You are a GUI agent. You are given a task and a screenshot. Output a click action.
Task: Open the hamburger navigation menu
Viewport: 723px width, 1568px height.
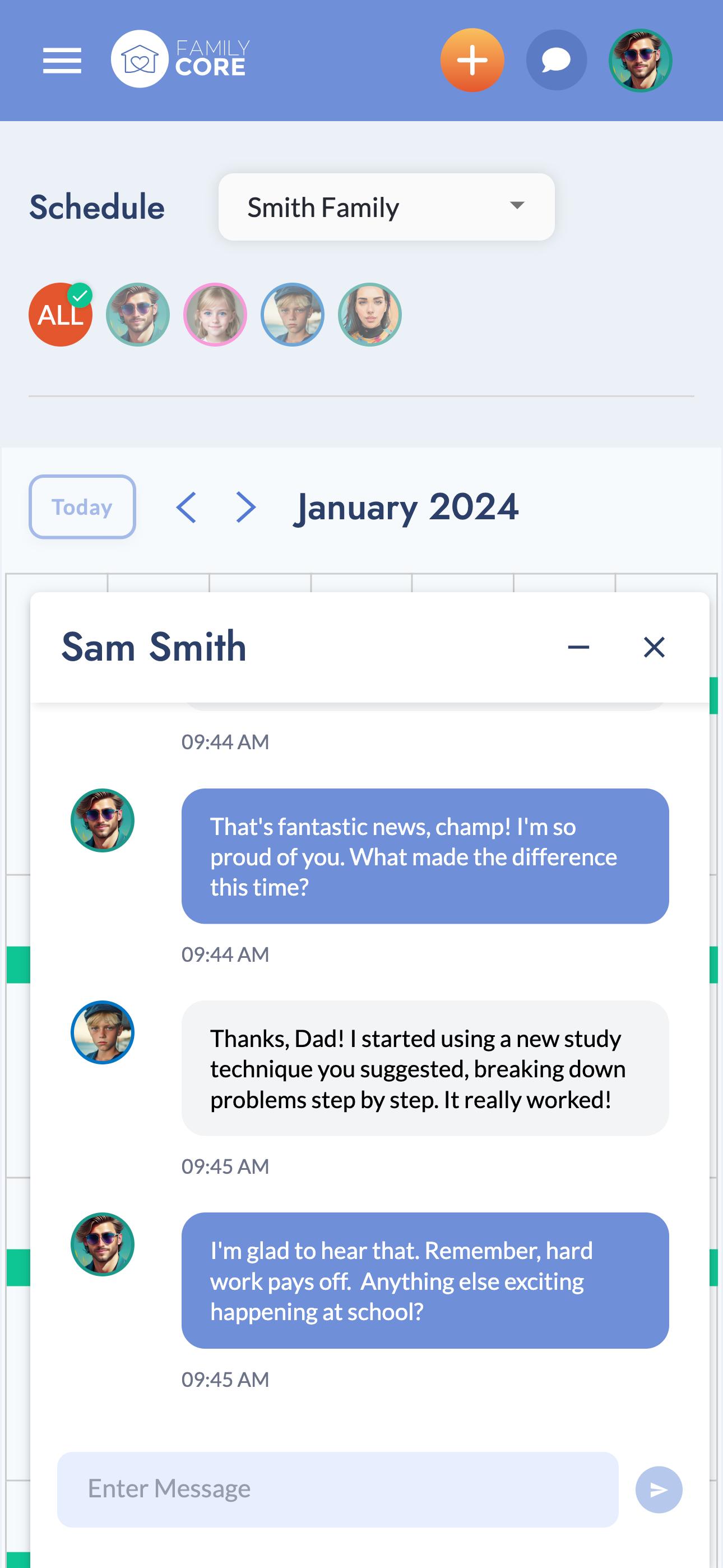(x=62, y=61)
